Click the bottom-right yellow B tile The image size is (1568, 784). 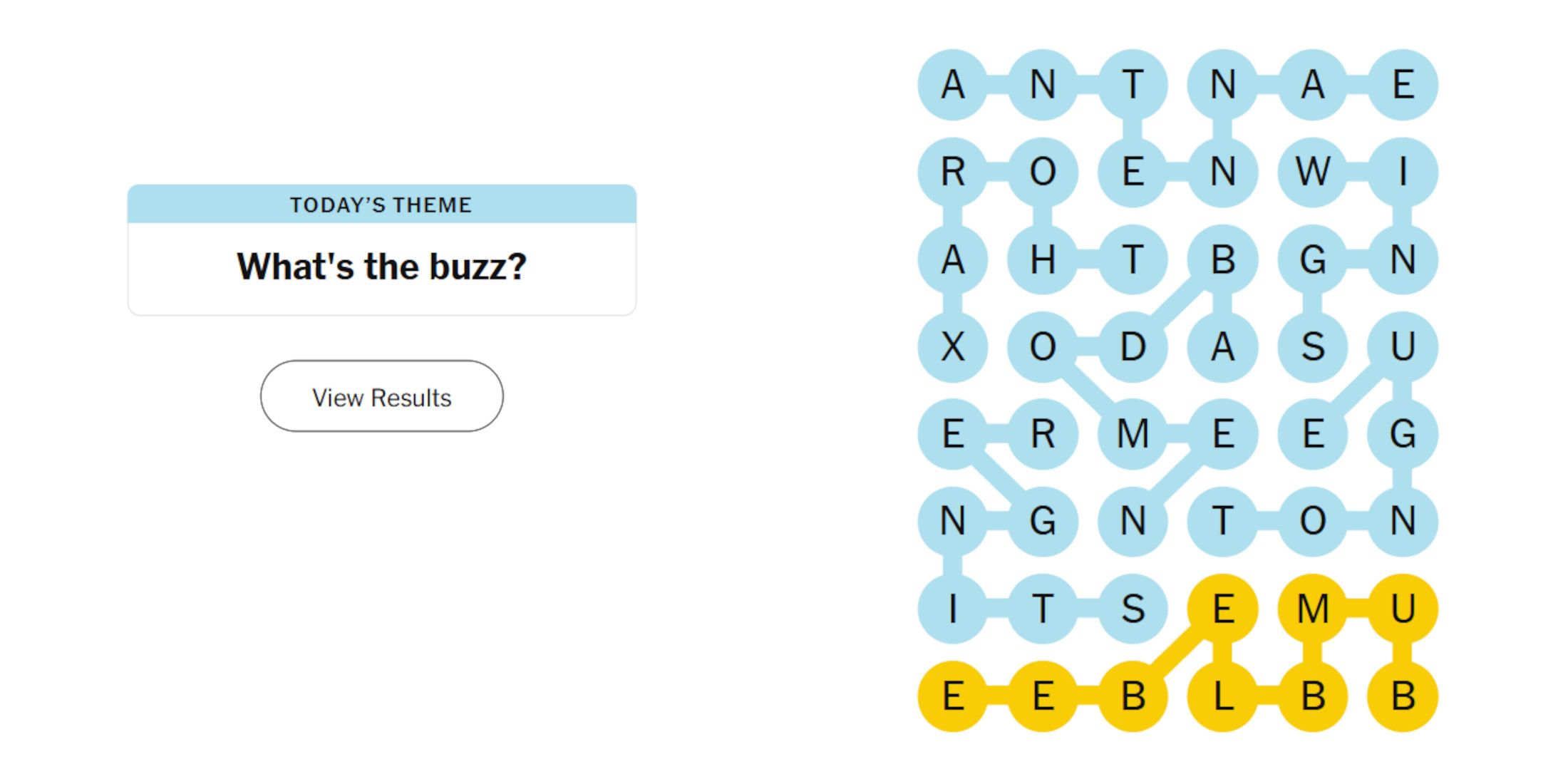(1403, 696)
